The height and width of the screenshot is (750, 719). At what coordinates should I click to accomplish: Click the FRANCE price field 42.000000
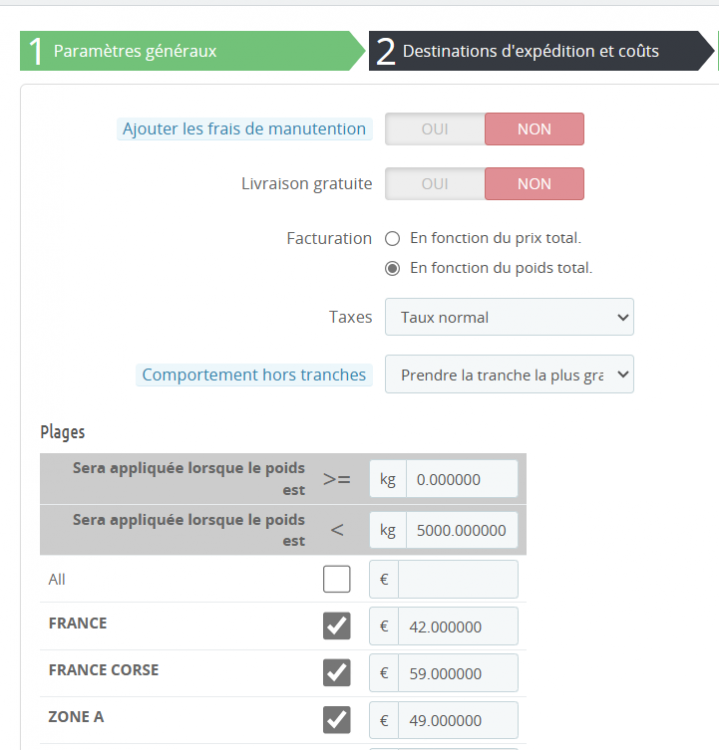coord(458,626)
